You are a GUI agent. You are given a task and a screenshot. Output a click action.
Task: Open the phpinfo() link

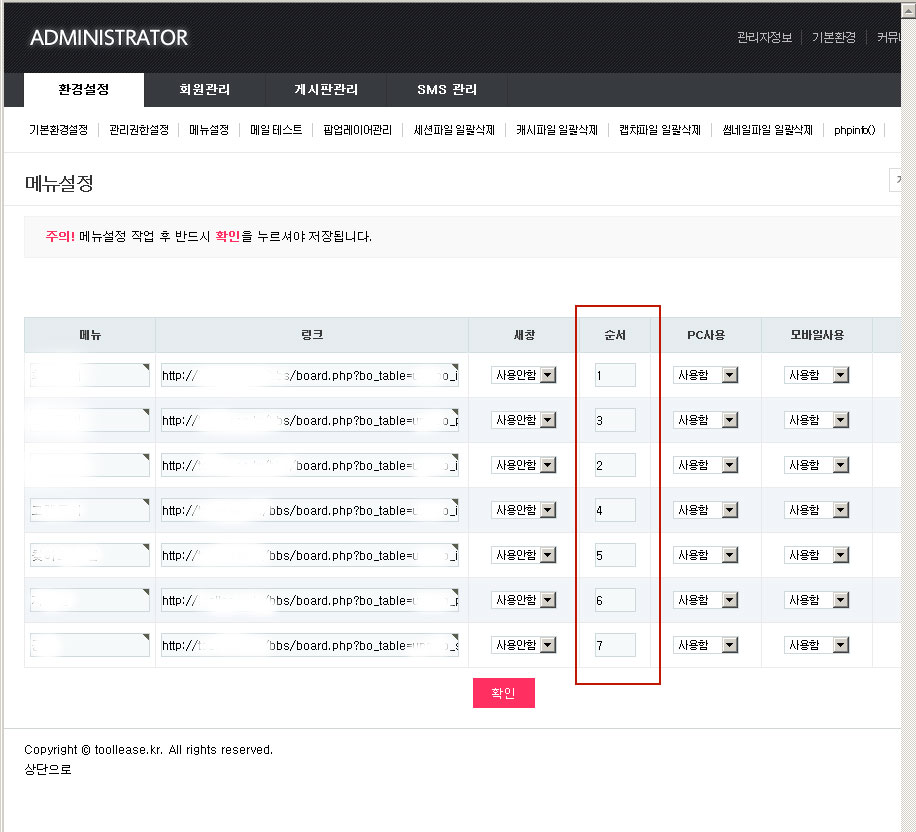(x=855, y=130)
